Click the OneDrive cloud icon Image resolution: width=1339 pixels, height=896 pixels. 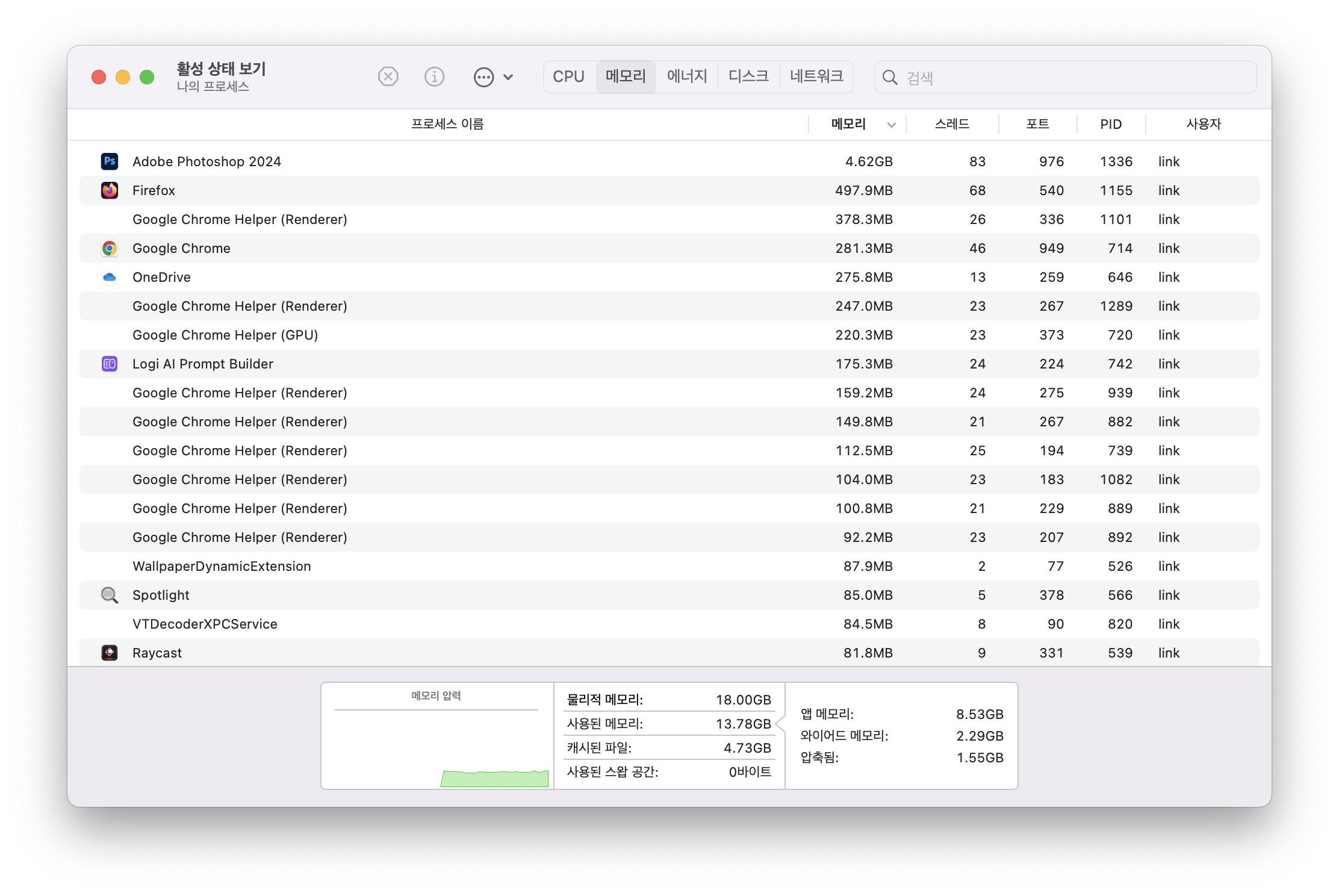point(110,277)
